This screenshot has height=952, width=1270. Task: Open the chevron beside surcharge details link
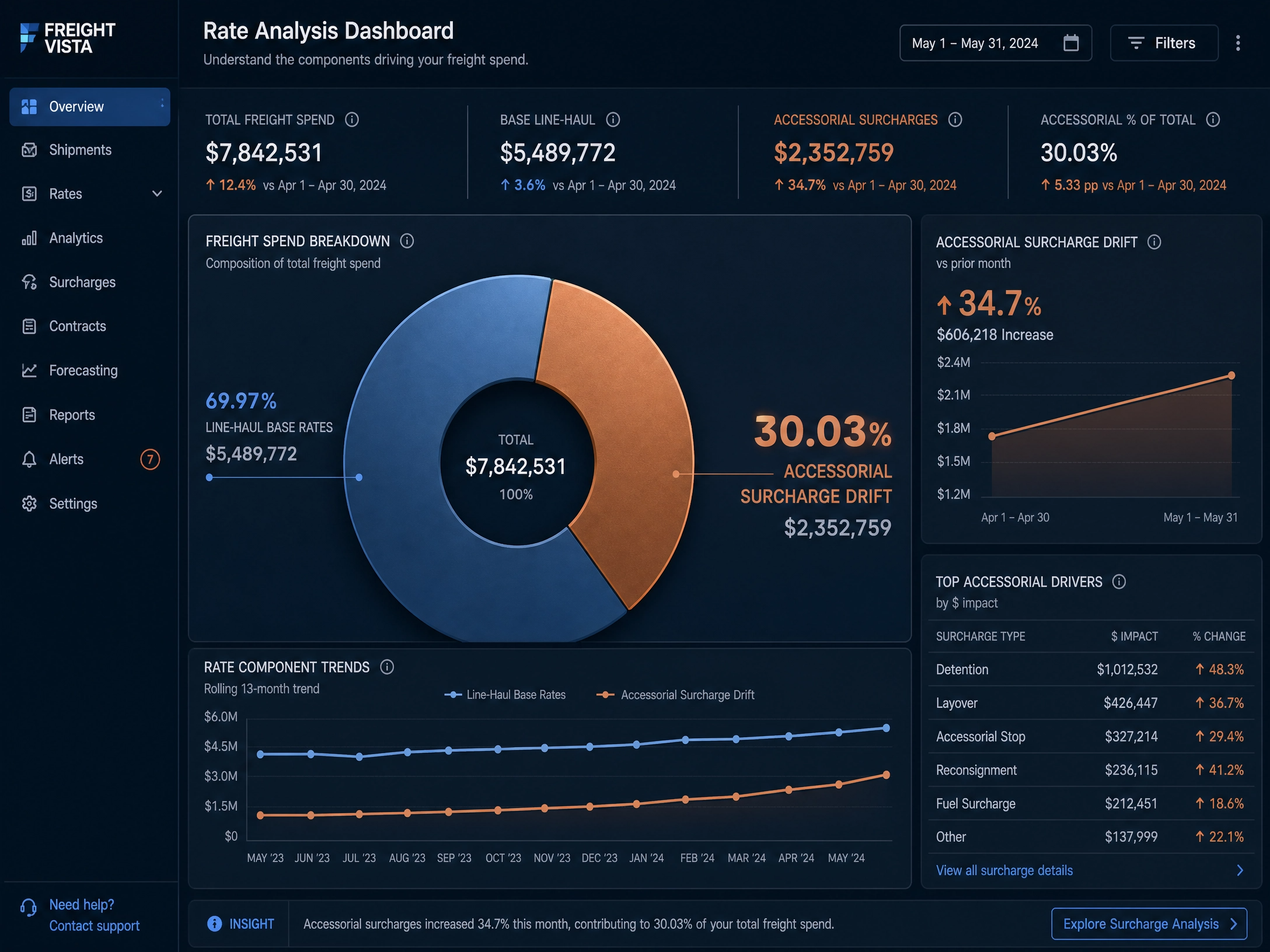[x=1240, y=871]
